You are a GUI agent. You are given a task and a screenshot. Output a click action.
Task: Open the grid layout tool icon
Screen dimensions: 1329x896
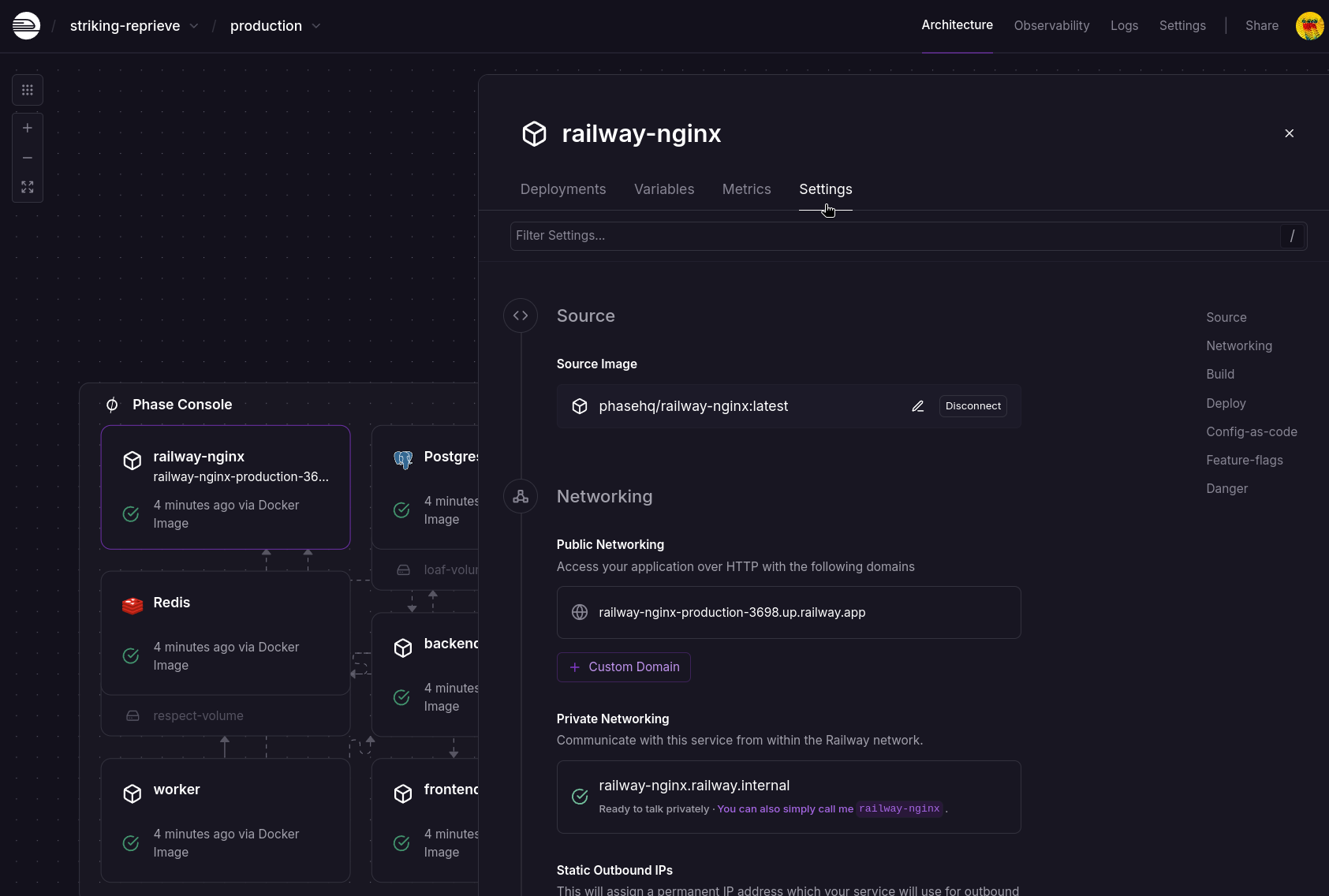point(28,90)
